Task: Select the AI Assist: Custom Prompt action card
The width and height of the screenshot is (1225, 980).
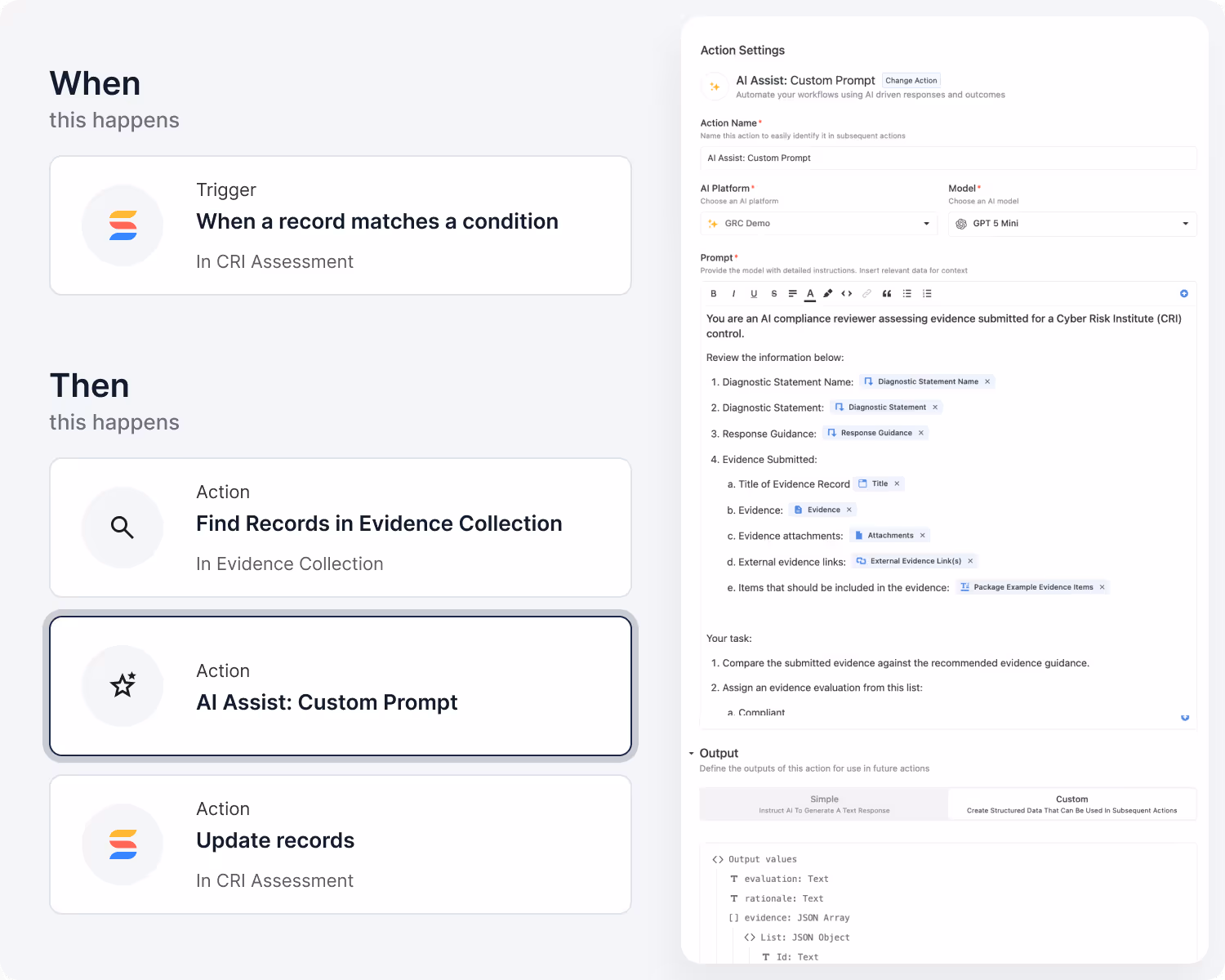Action: (341, 686)
